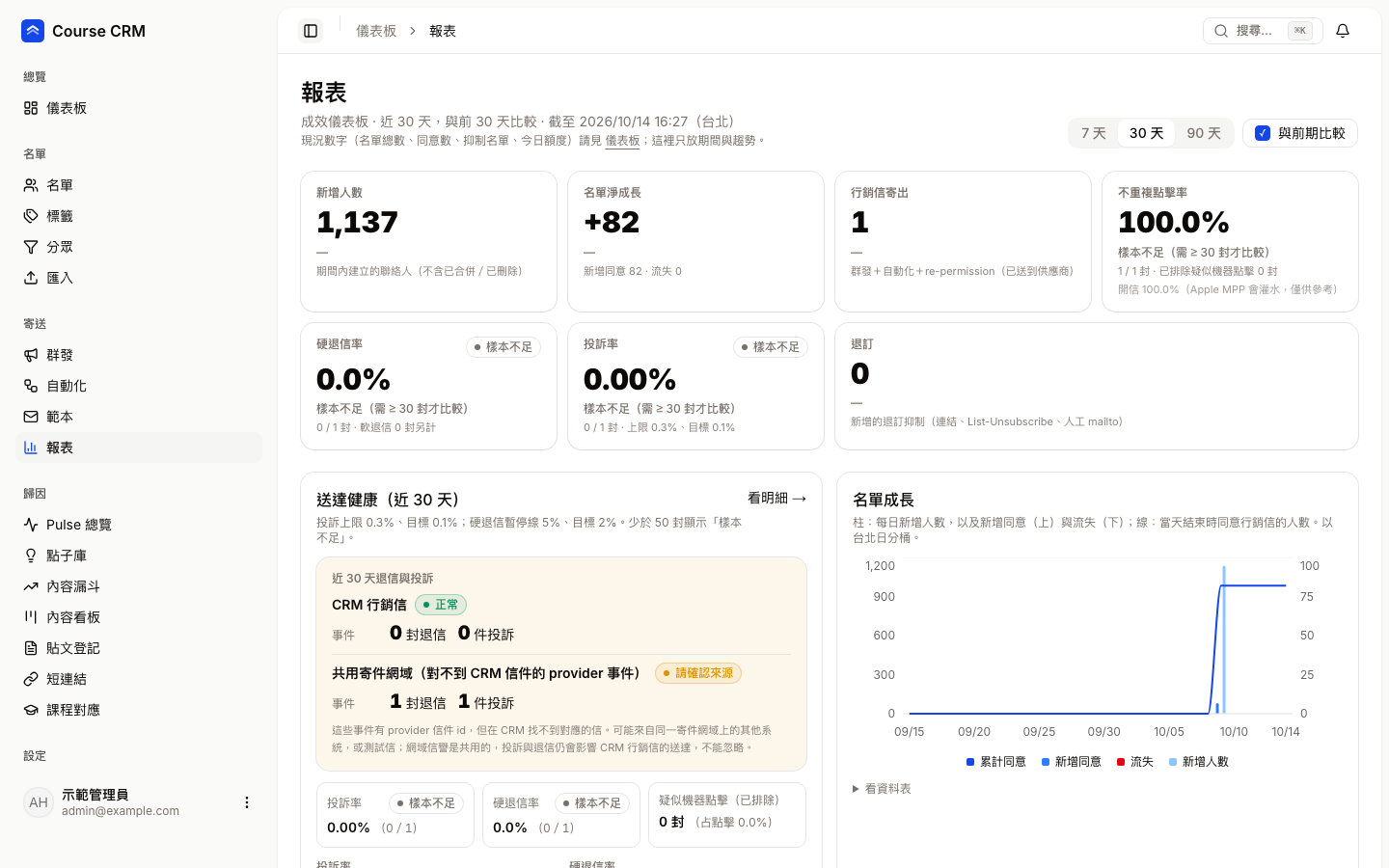
Task: Toggle 新增同意 legend series
Action: pos(1071,762)
